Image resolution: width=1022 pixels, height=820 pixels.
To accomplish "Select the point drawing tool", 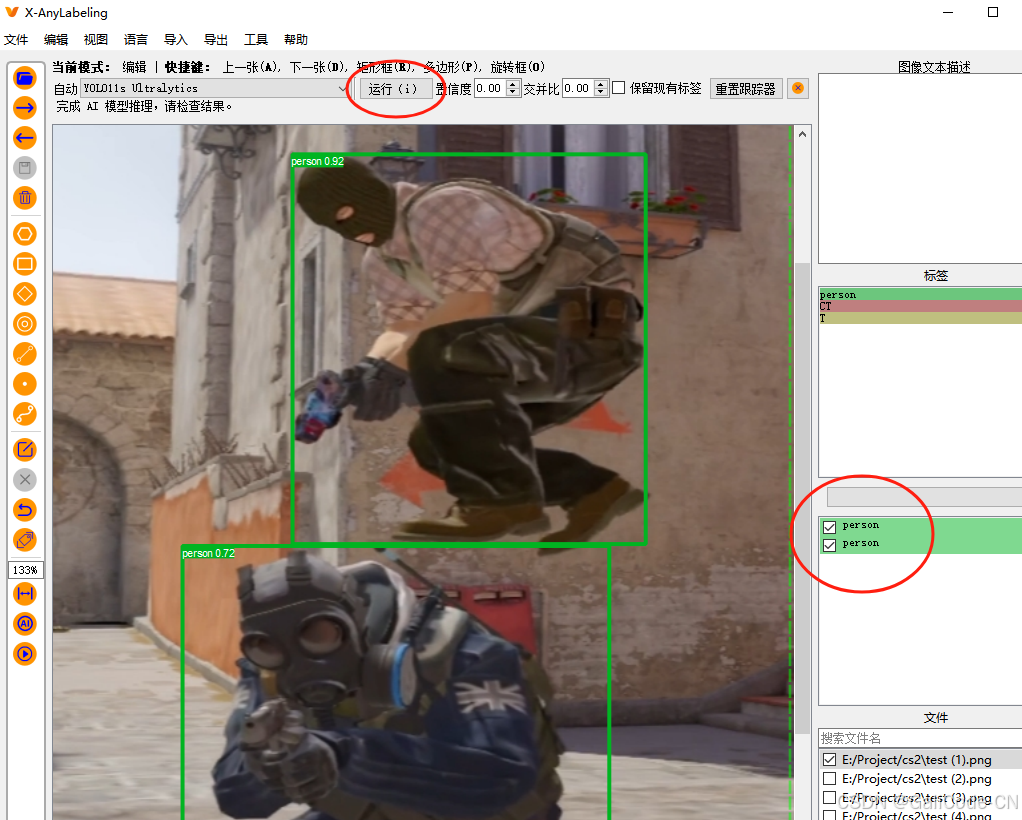I will tap(25, 384).
